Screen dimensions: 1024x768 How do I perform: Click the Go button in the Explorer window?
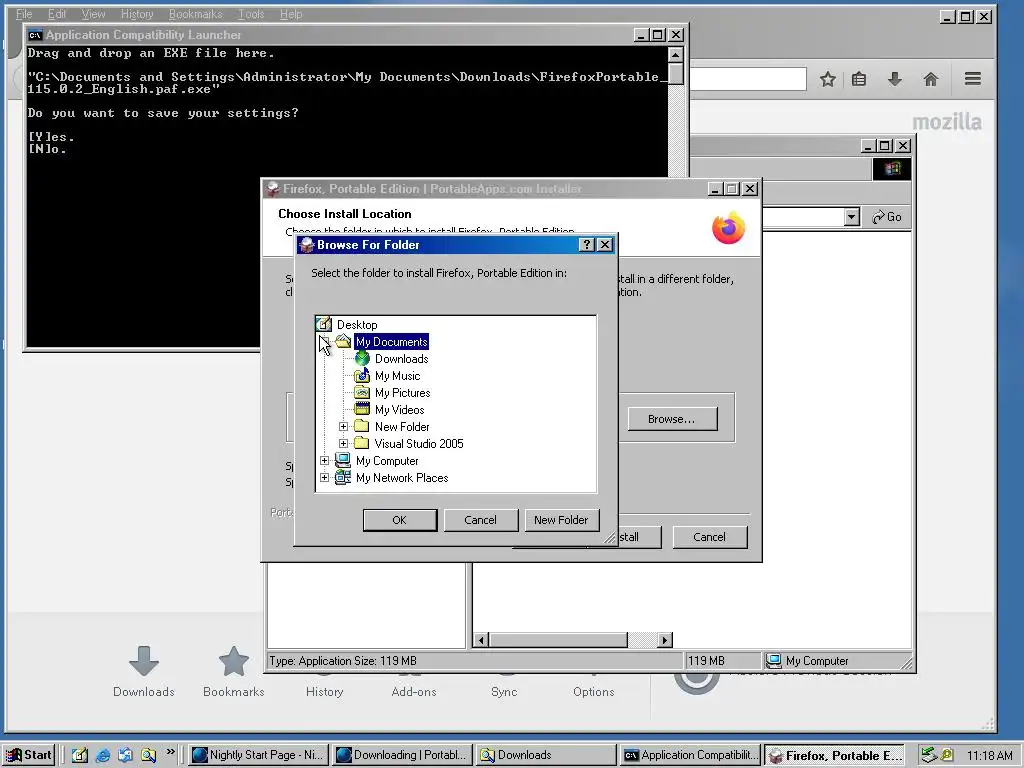887,217
